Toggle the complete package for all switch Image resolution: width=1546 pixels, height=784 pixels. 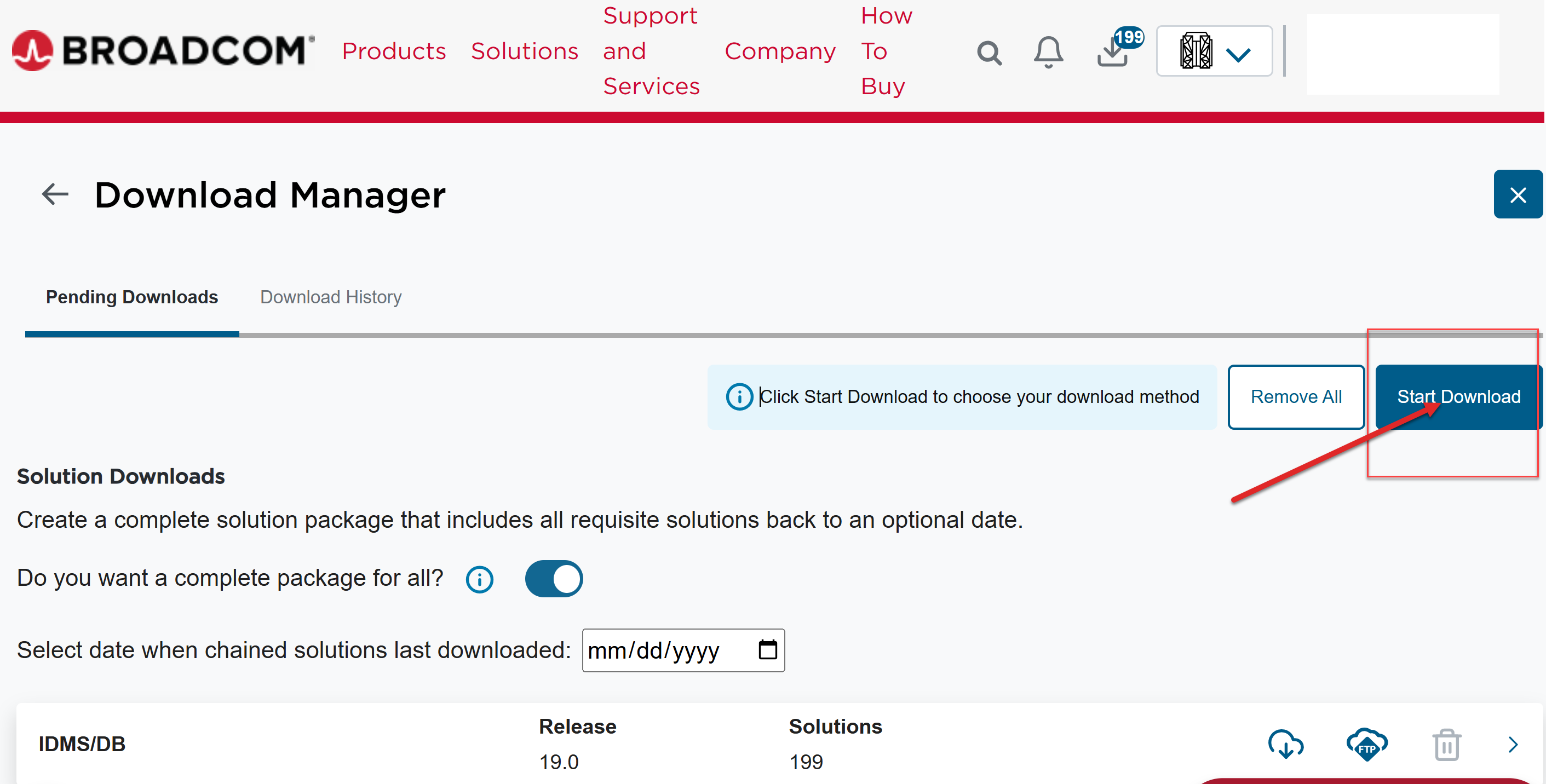click(553, 578)
